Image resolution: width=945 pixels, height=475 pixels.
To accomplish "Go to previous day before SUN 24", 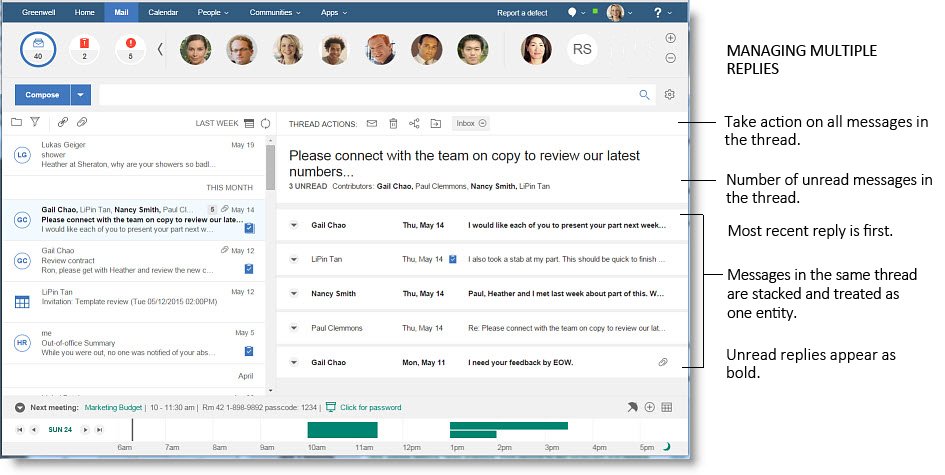I will (34, 430).
